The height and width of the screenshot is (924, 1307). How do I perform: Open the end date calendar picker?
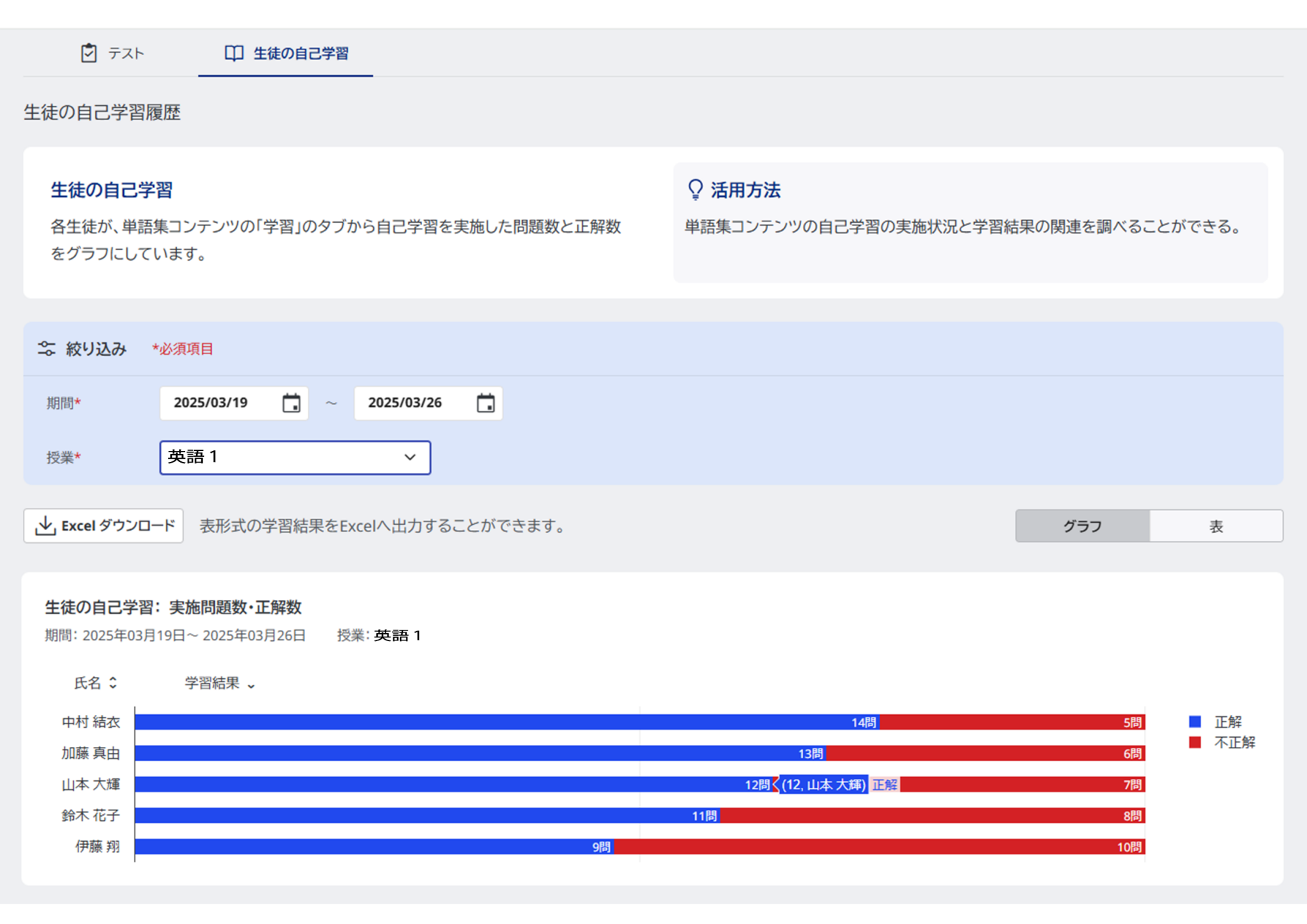[x=486, y=403]
